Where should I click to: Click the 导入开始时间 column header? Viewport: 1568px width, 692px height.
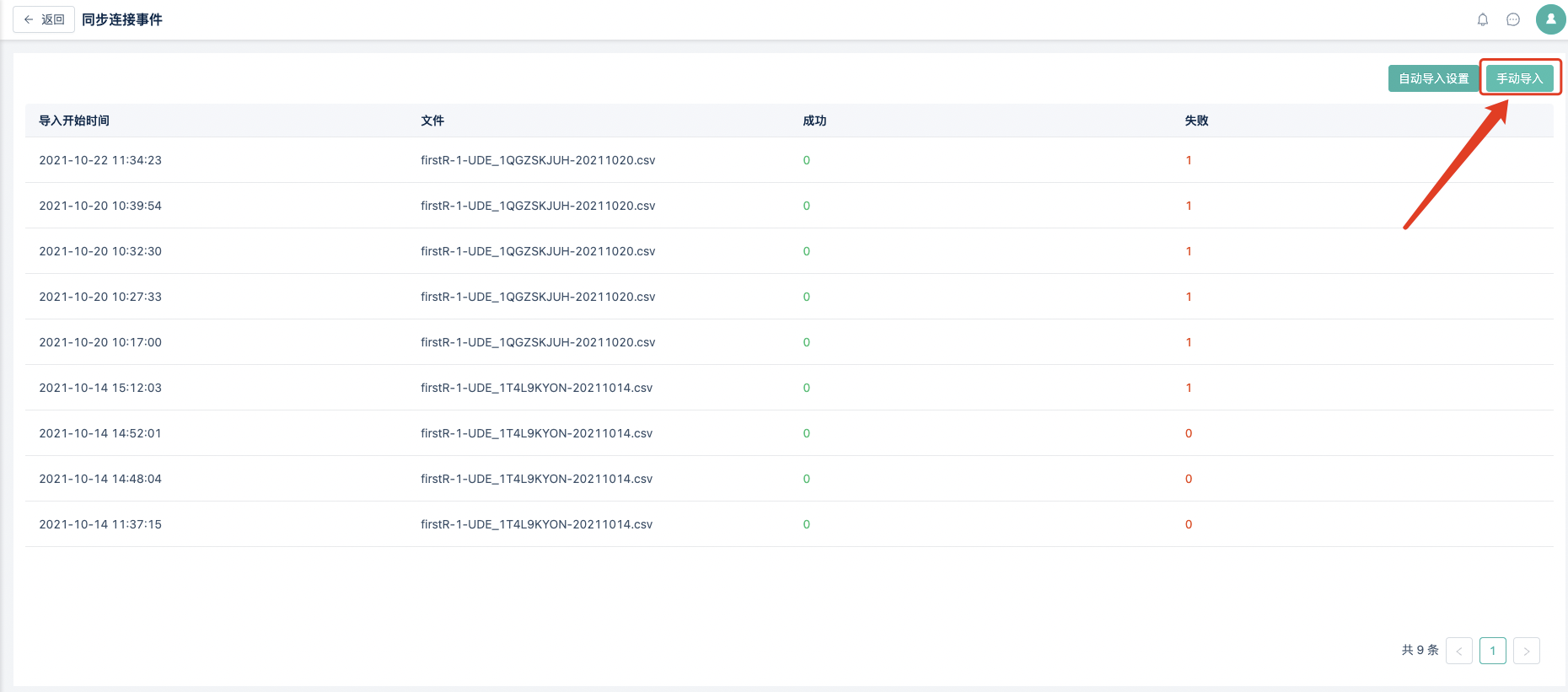tap(74, 121)
